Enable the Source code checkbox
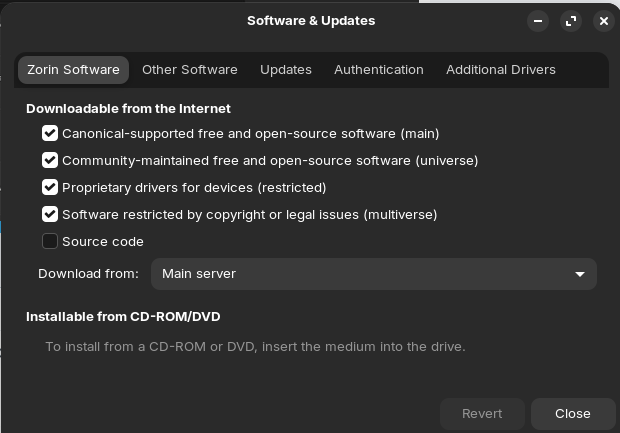 pos(50,241)
